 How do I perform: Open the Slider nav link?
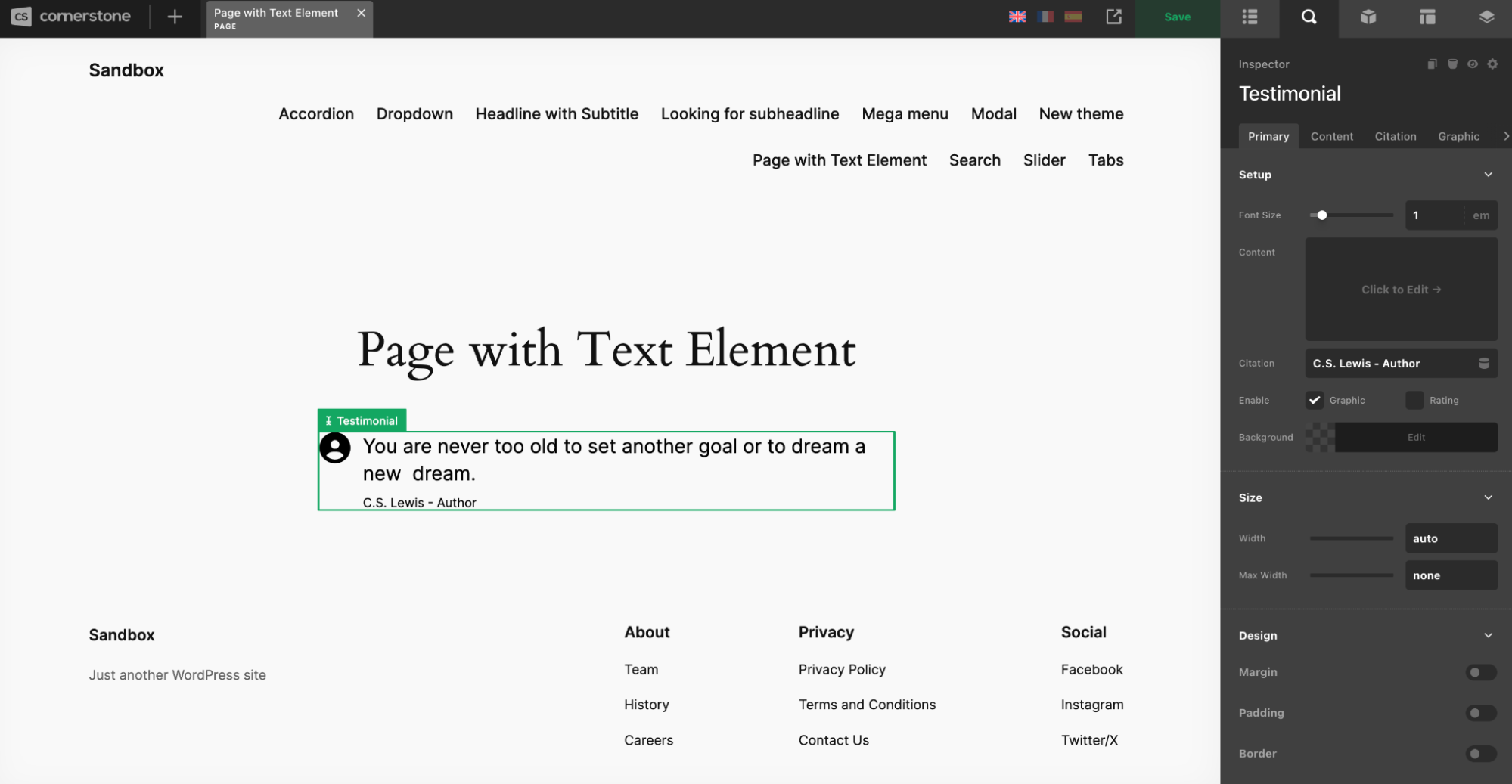coord(1044,160)
